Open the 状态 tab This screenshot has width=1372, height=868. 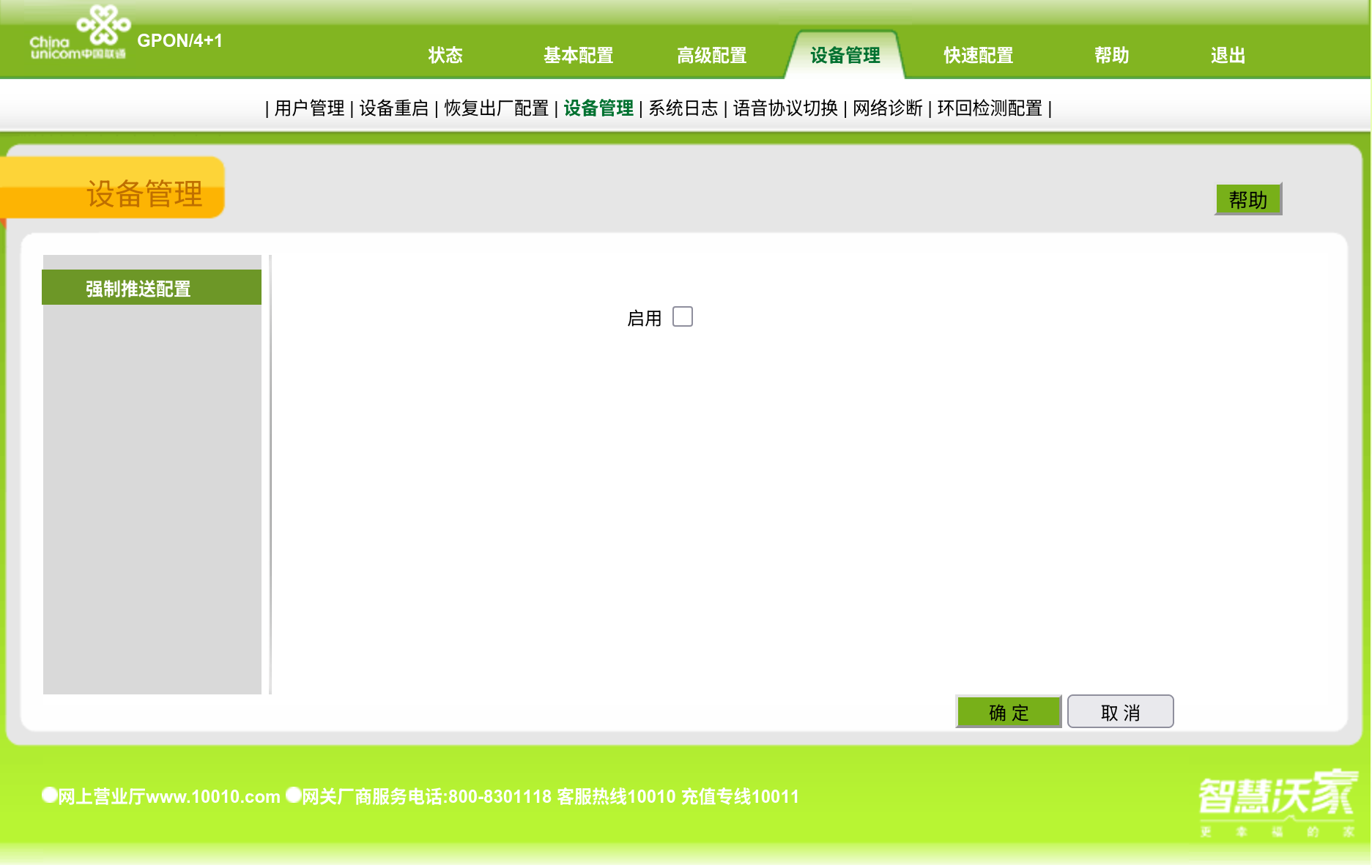(x=445, y=56)
